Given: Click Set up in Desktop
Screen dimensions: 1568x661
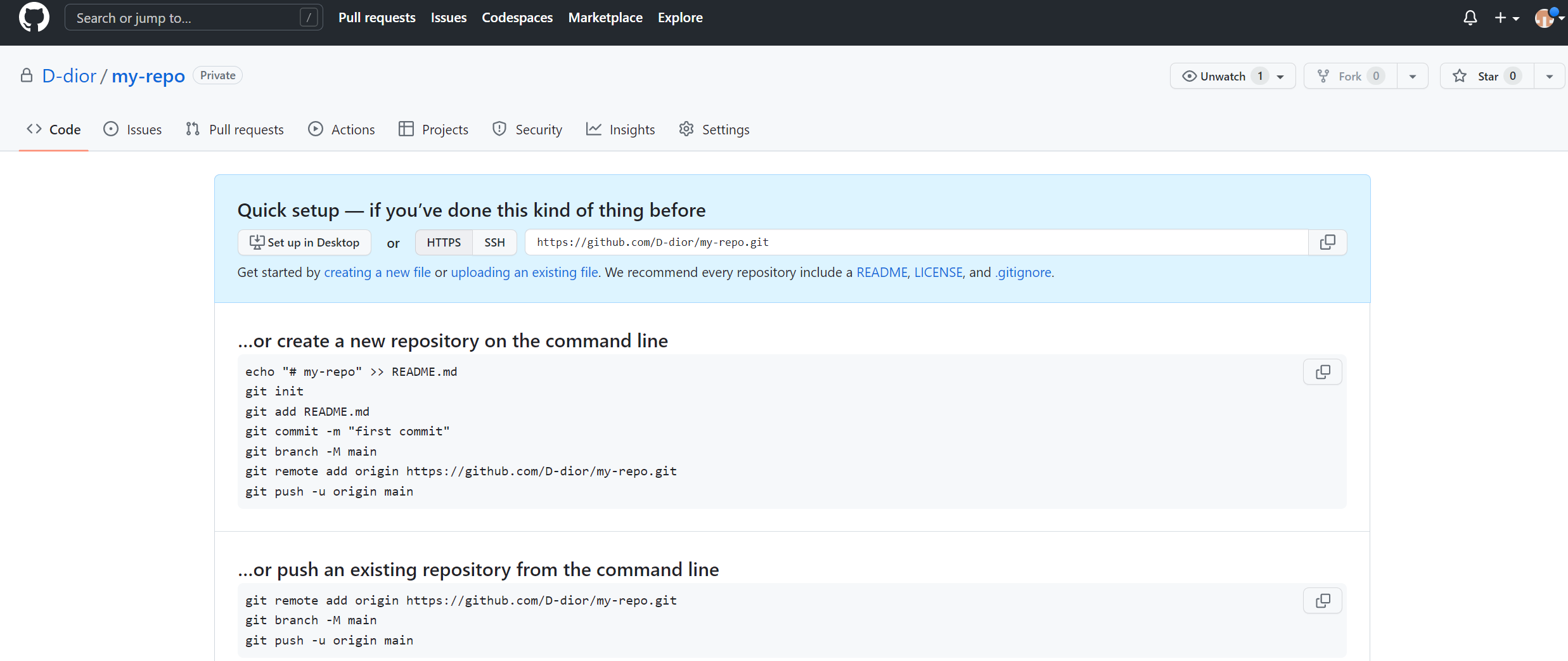Looking at the screenshot, I should point(304,242).
